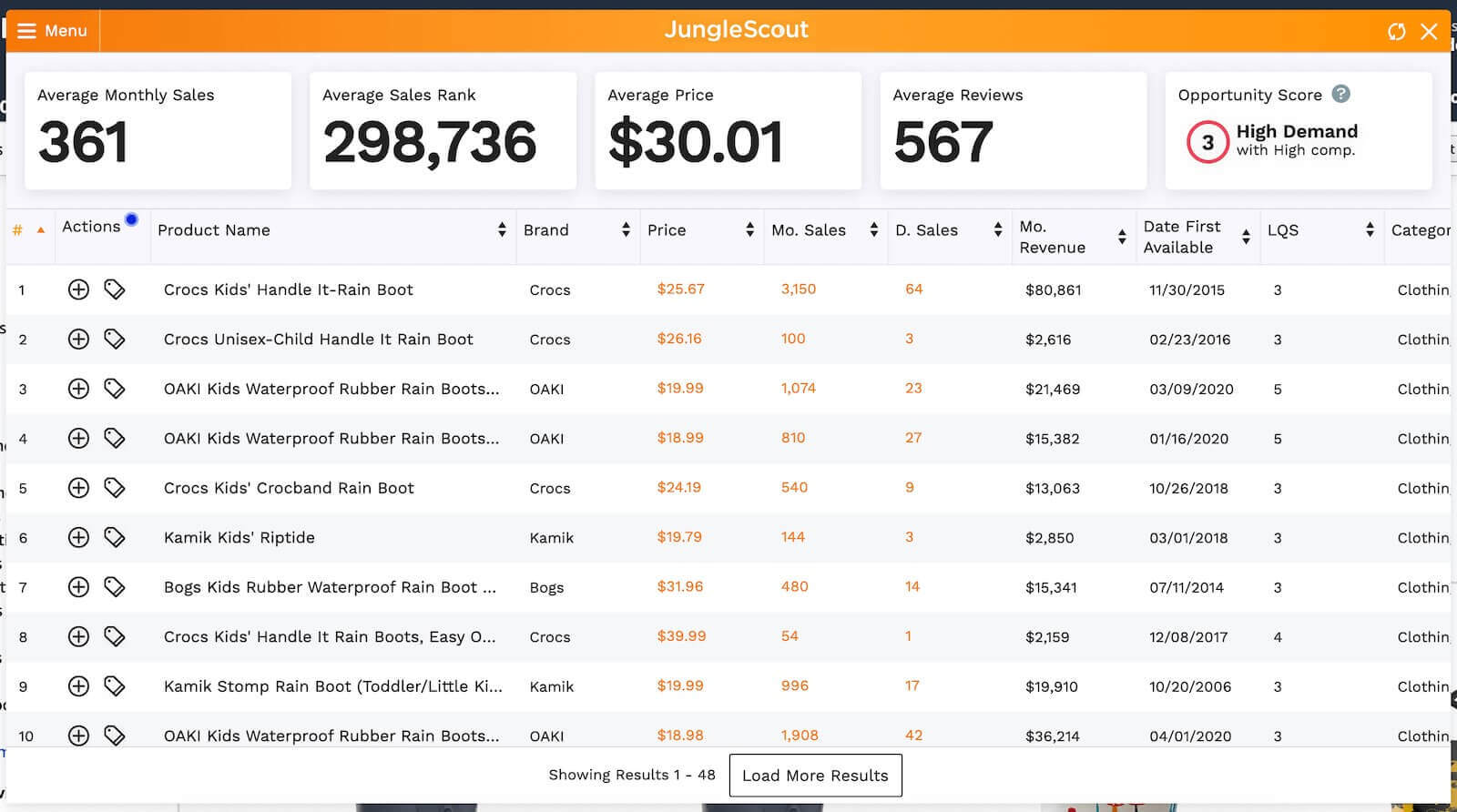
Task: Sort table by D. Sales arrows
Action: tap(998, 230)
